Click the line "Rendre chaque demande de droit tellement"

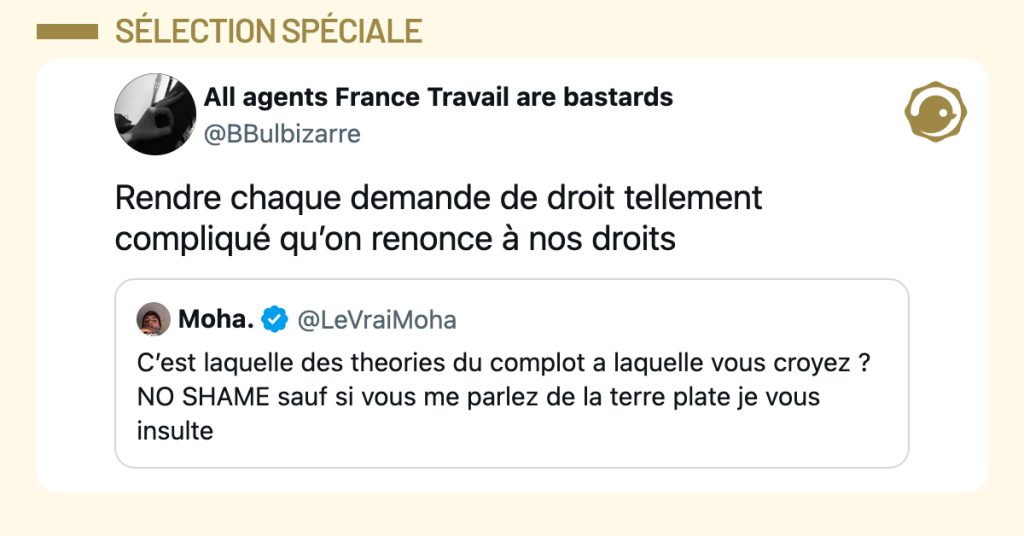pyautogui.click(x=438, y=197)
